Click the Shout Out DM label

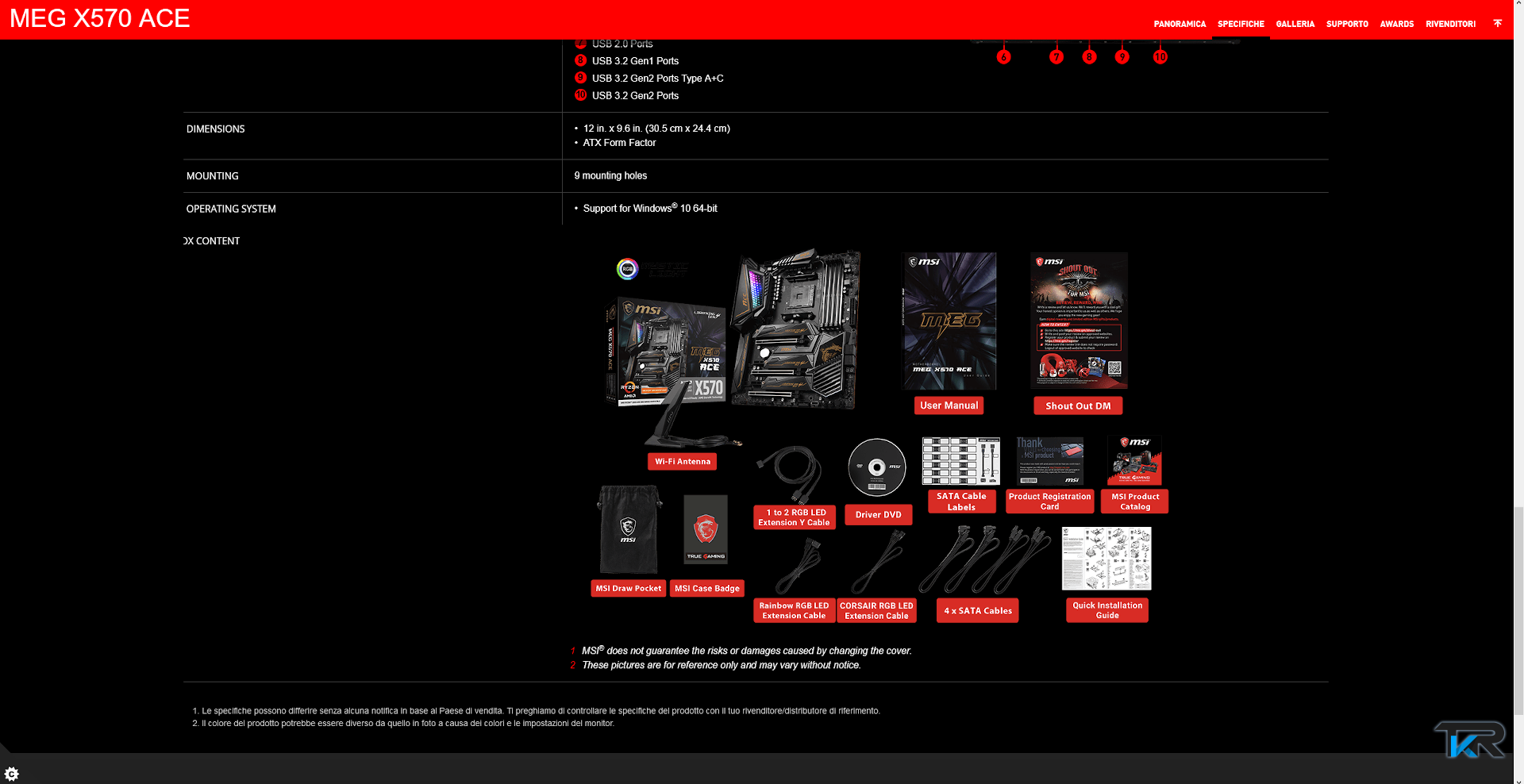pyautogui.click(x=1078, y=405)
